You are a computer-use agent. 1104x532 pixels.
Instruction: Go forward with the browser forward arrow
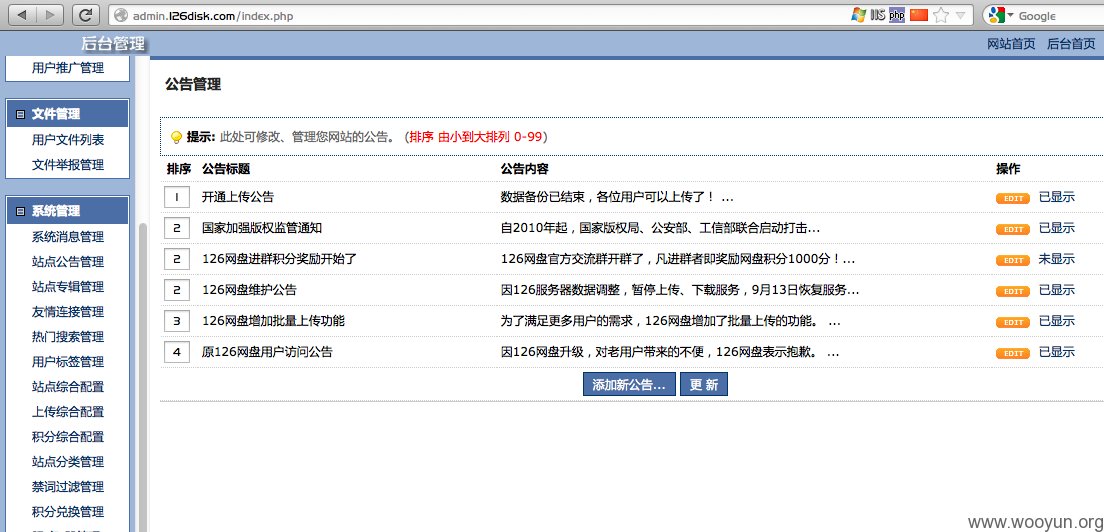(x=49, y=15)
